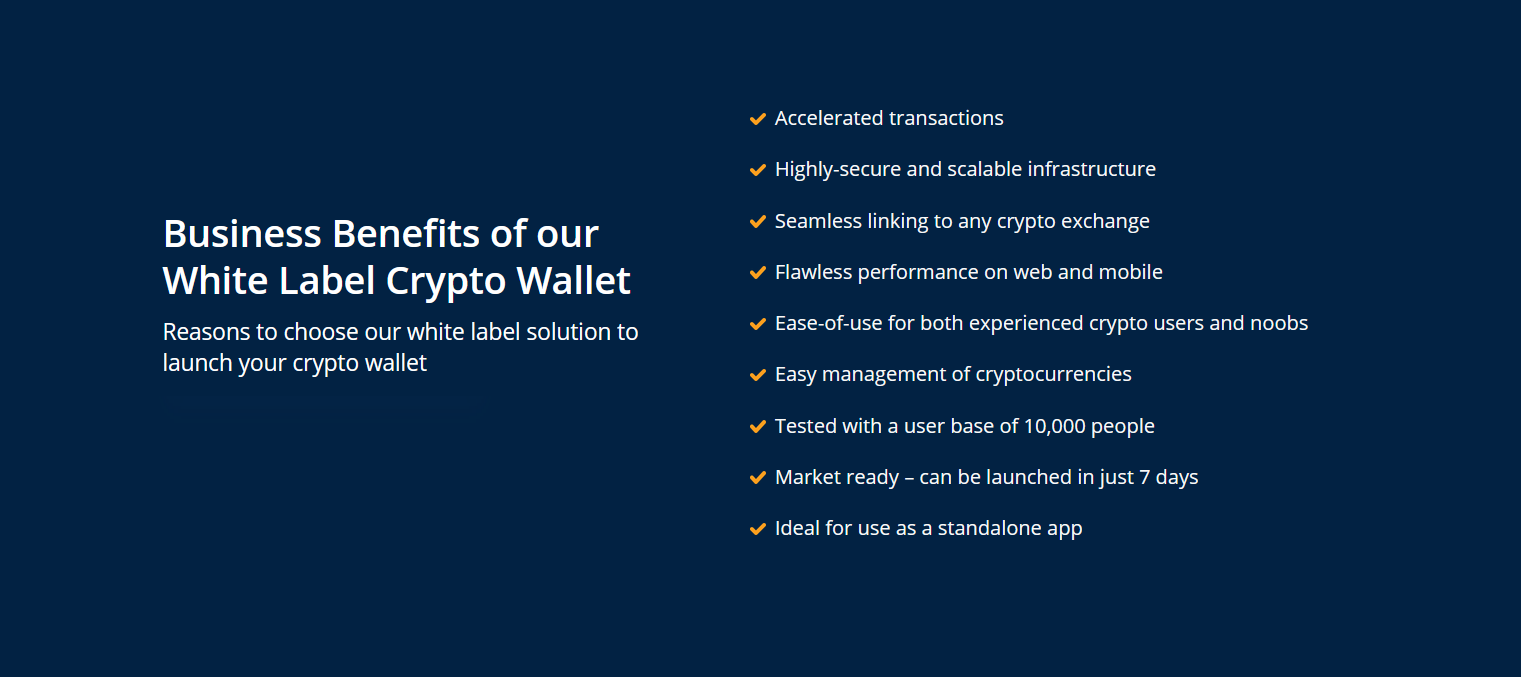1521x677 pixels.
Task: Click 'Ideal for use as a standalone app' text
Action: pyautogui.click(x=928, y=528)
